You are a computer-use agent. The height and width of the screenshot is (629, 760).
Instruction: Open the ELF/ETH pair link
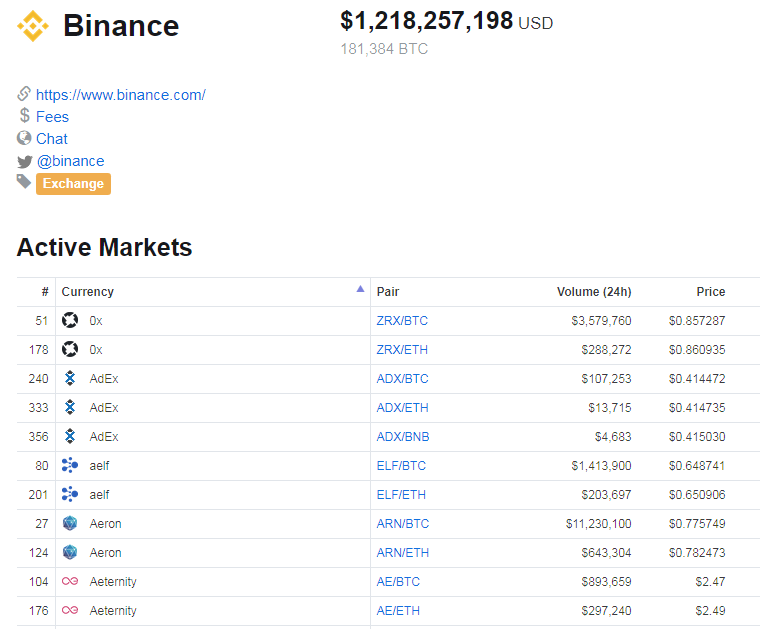[401, 495]
